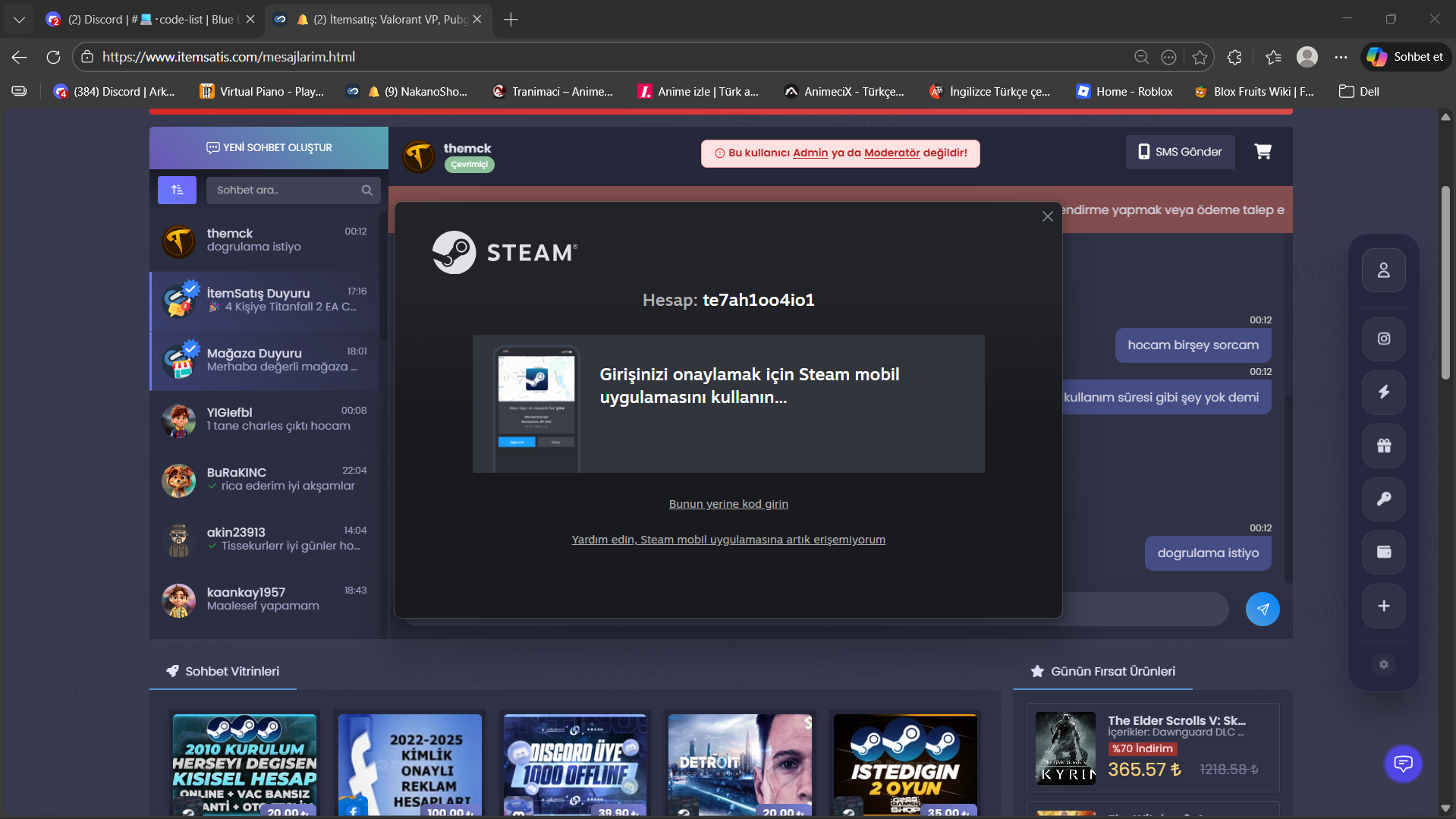Viewport: 1456px width, 819px height.
Task: Open the '2022-2025 Kimlik Onaylı' Facebook listing
Action: (x=410, y=765)
